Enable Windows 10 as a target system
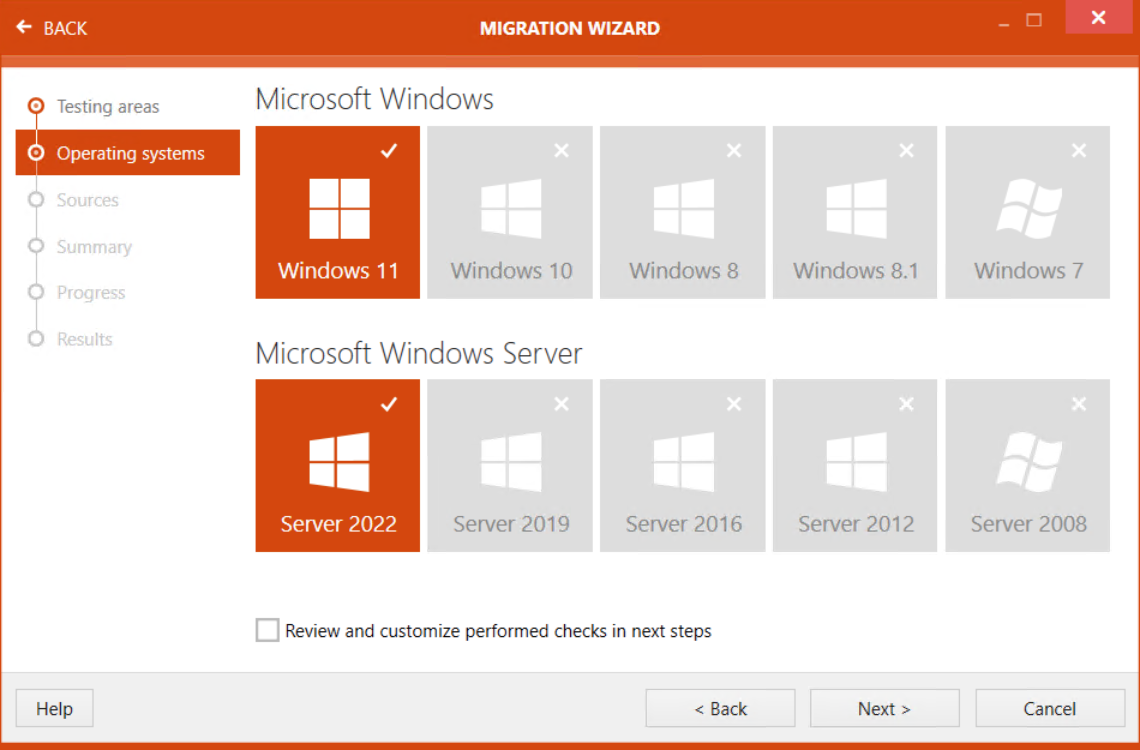The image size is (1140, 750). click(x=510, y=212)
